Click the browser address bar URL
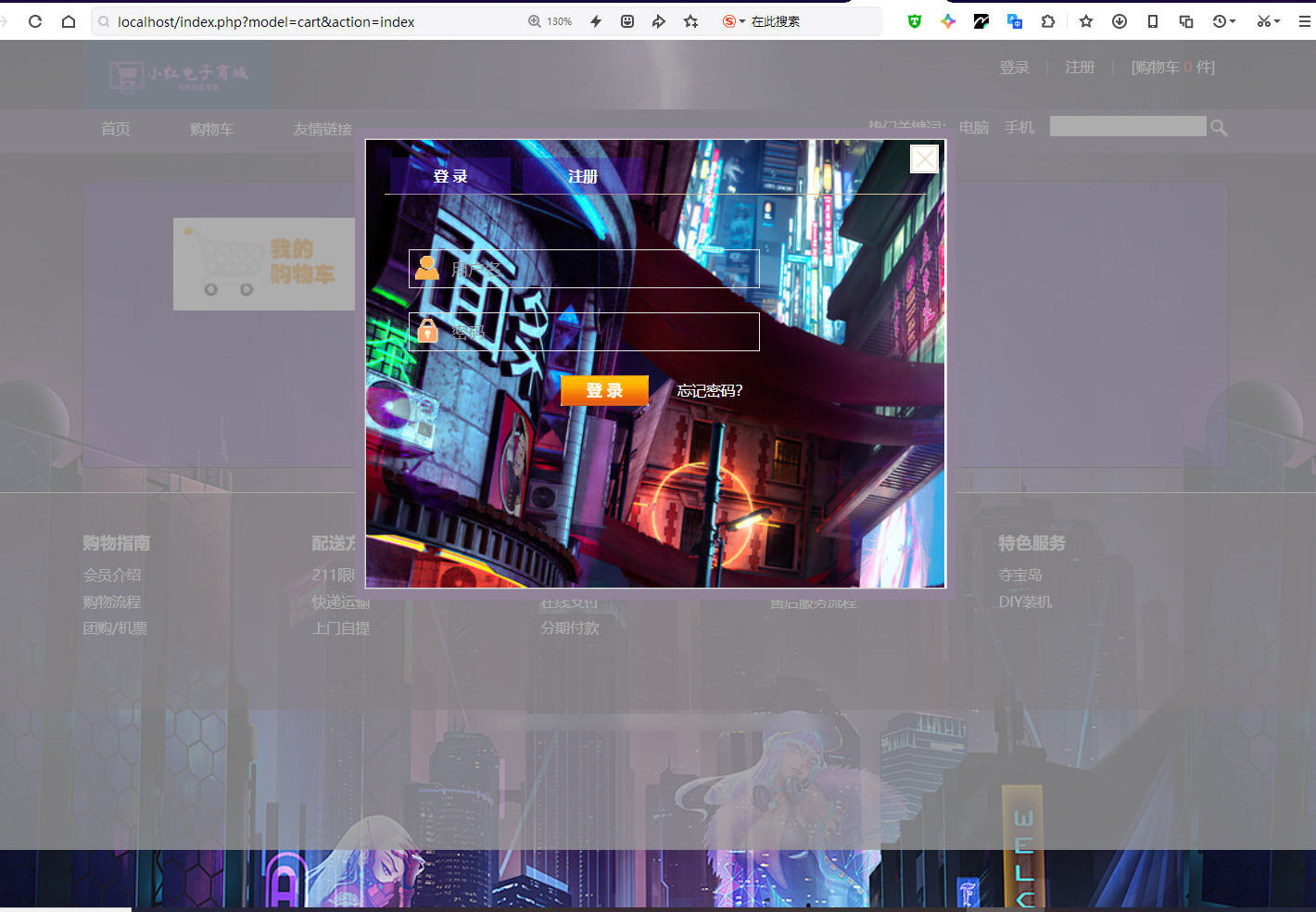 coord(266,21)
